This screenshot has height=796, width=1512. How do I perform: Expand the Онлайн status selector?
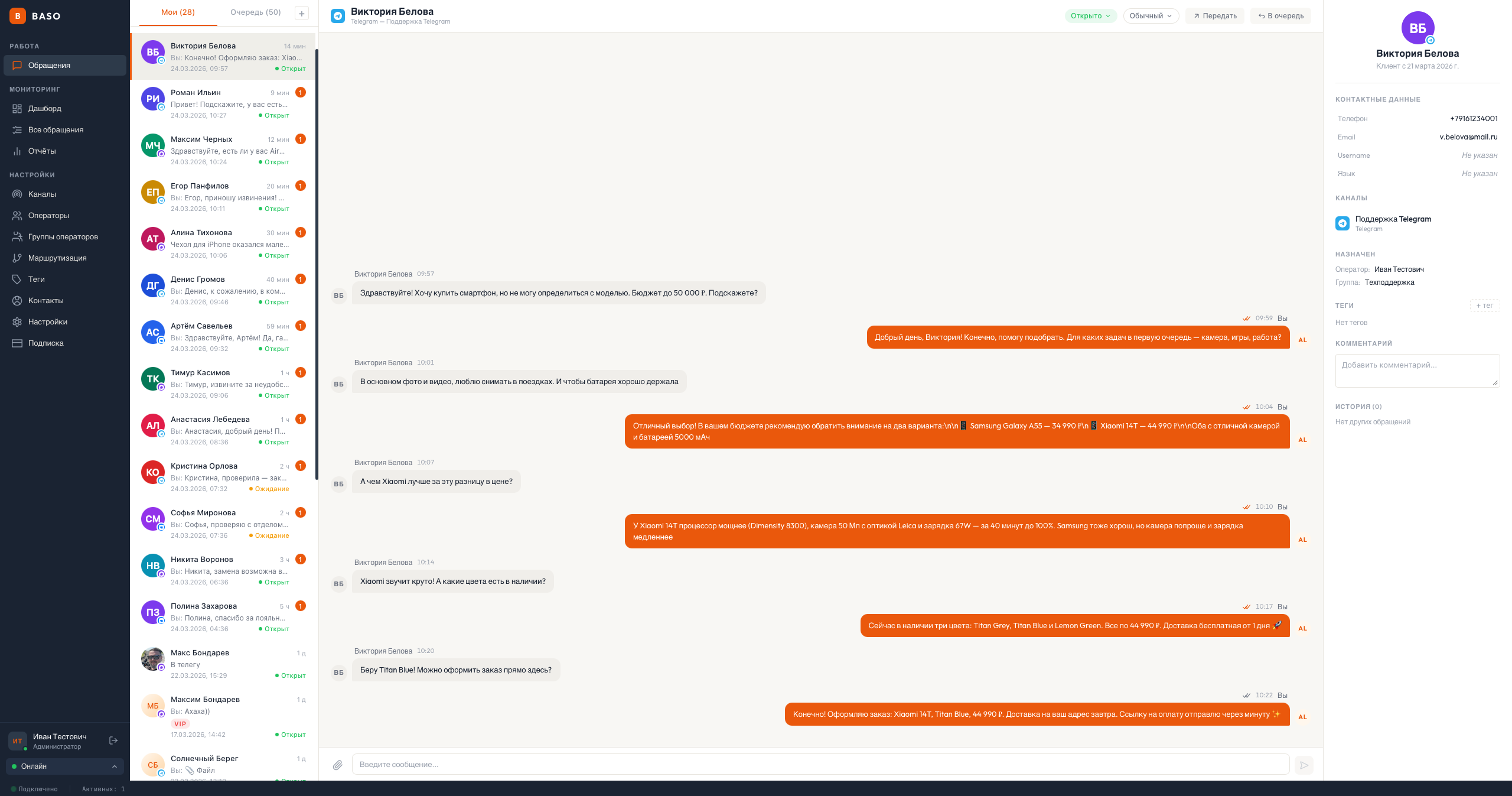coord(65,766)
